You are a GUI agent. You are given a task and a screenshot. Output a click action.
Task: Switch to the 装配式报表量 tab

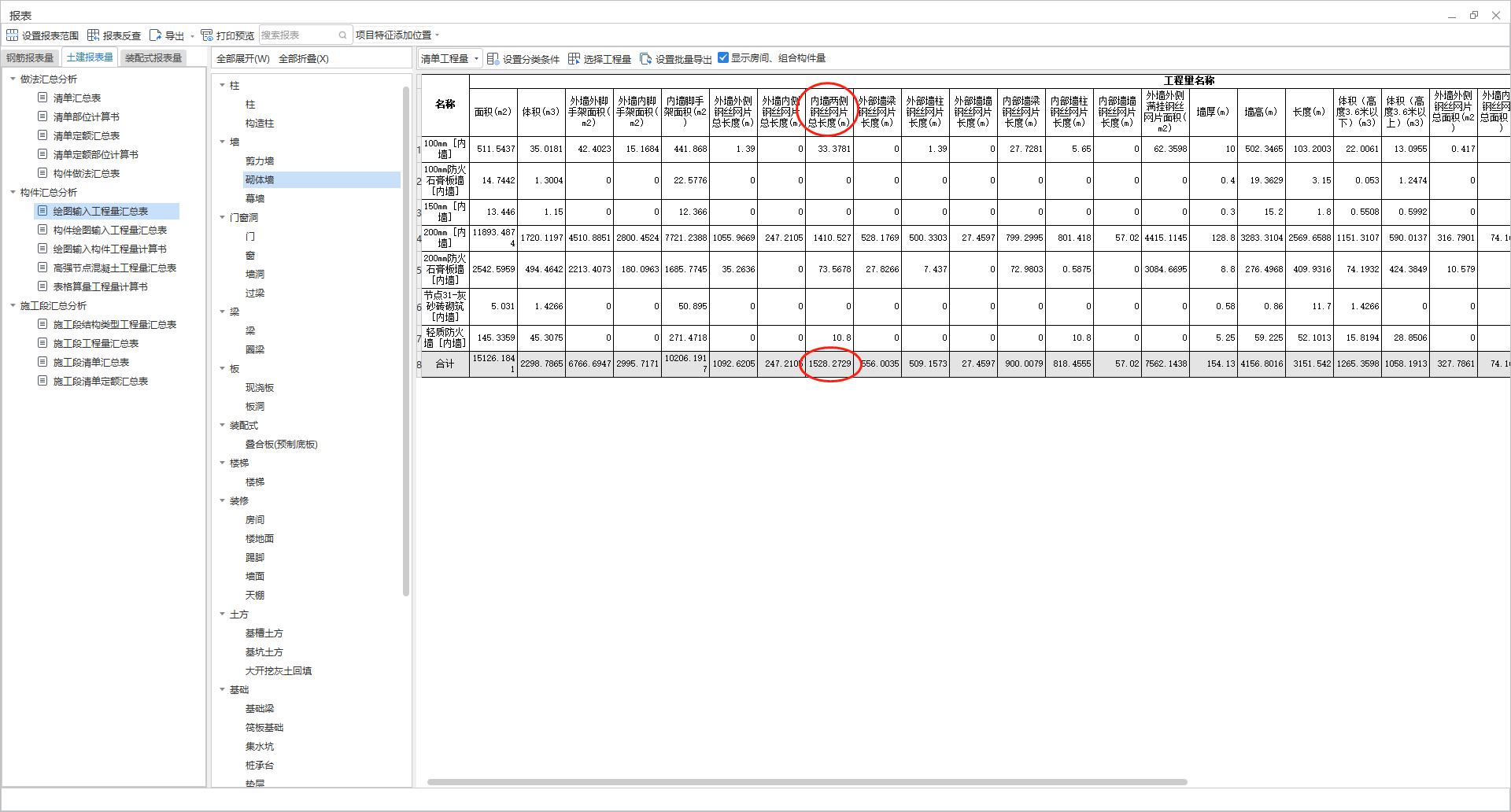click(x=153, y=57)
